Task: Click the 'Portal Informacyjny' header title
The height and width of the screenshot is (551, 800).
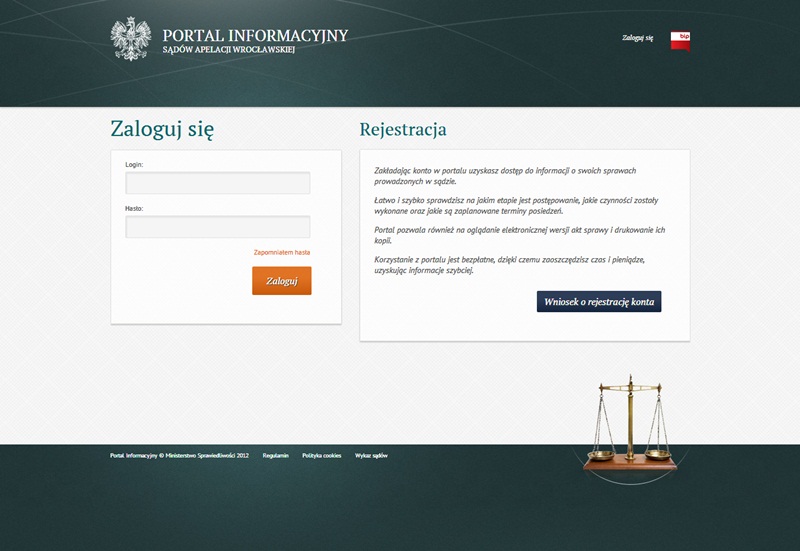Action: (255, 35)
